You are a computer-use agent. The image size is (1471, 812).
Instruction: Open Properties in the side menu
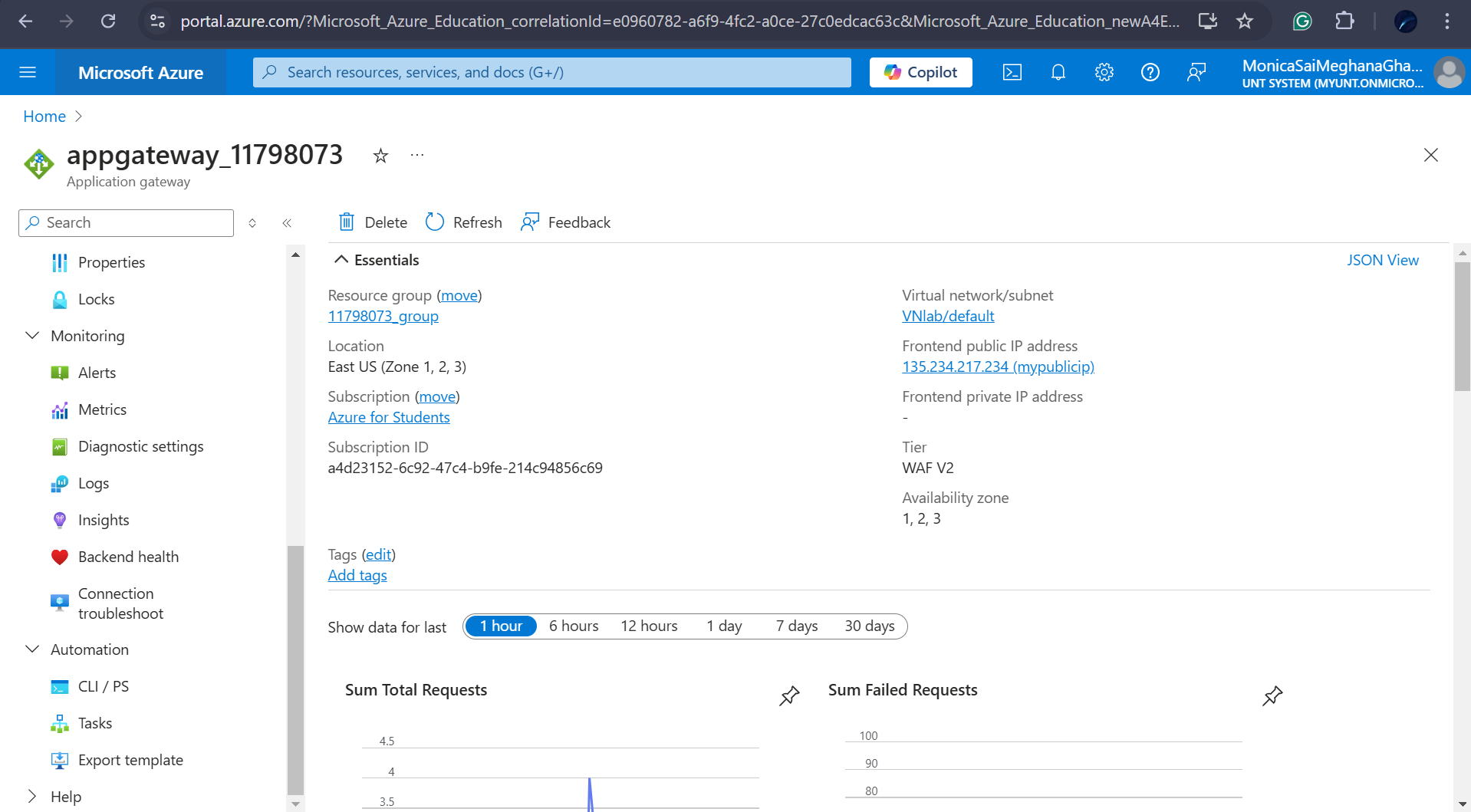[111, 262]
